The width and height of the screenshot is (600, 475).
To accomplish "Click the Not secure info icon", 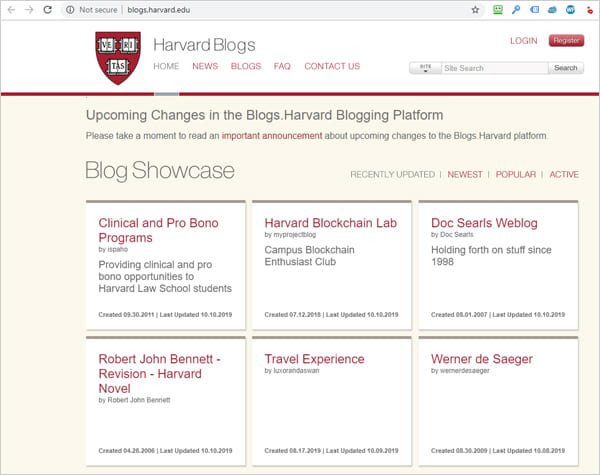I will click(70, 10).
